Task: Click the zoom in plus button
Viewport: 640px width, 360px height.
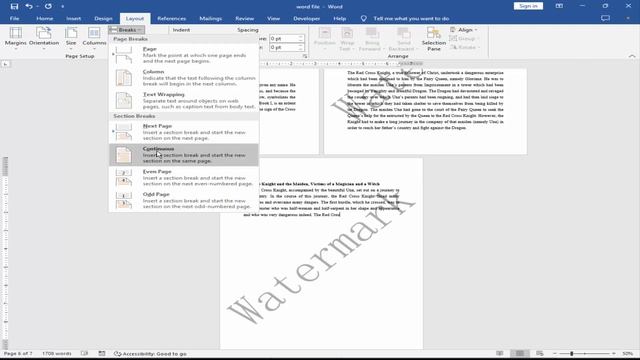Action: pyautogui.click(x=613, y=353)
